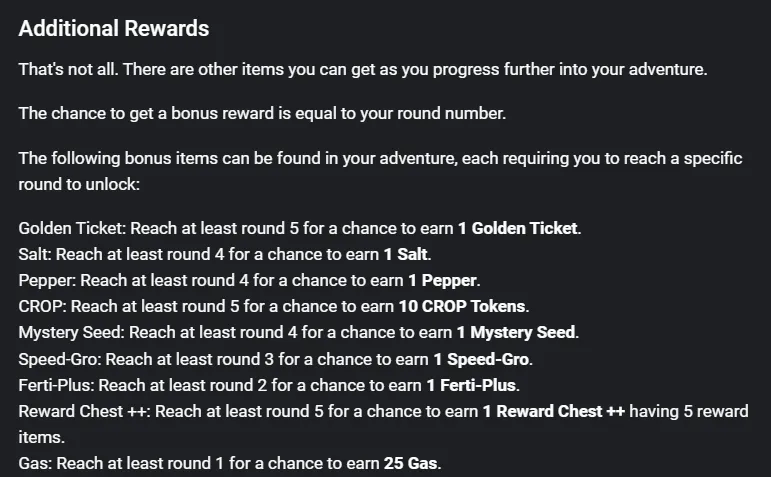Screen dimensions: 771x477
Task: Click the Additional Rewards heading
Action: [114, 29]
